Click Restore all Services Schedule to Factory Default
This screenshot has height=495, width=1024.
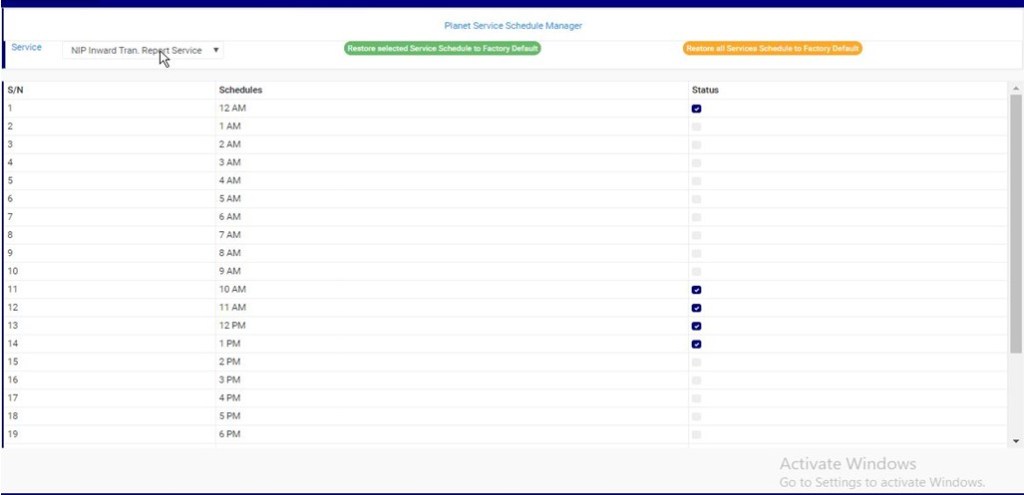[x=772, y=48]
